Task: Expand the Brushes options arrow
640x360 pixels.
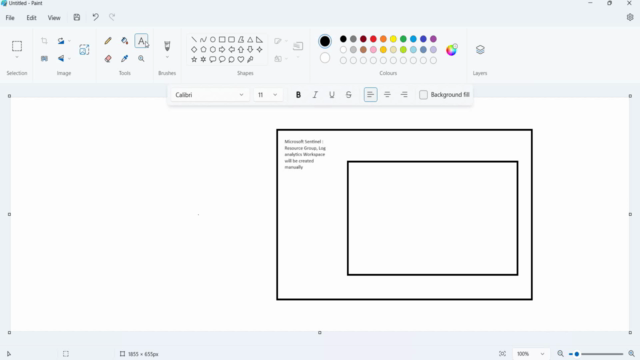Action: [167, 58]
